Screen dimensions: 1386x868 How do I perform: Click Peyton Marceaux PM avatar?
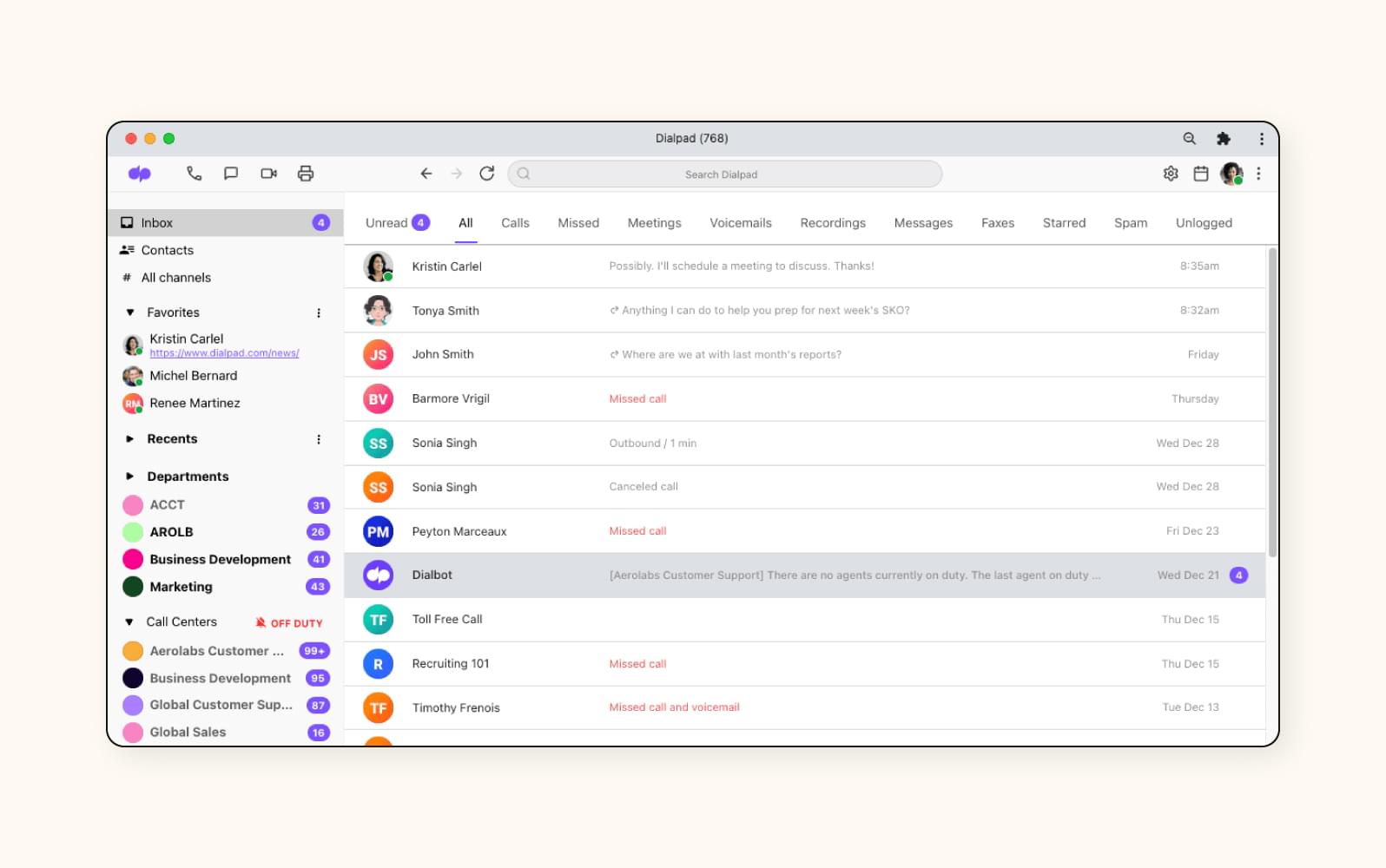point(378,531)
